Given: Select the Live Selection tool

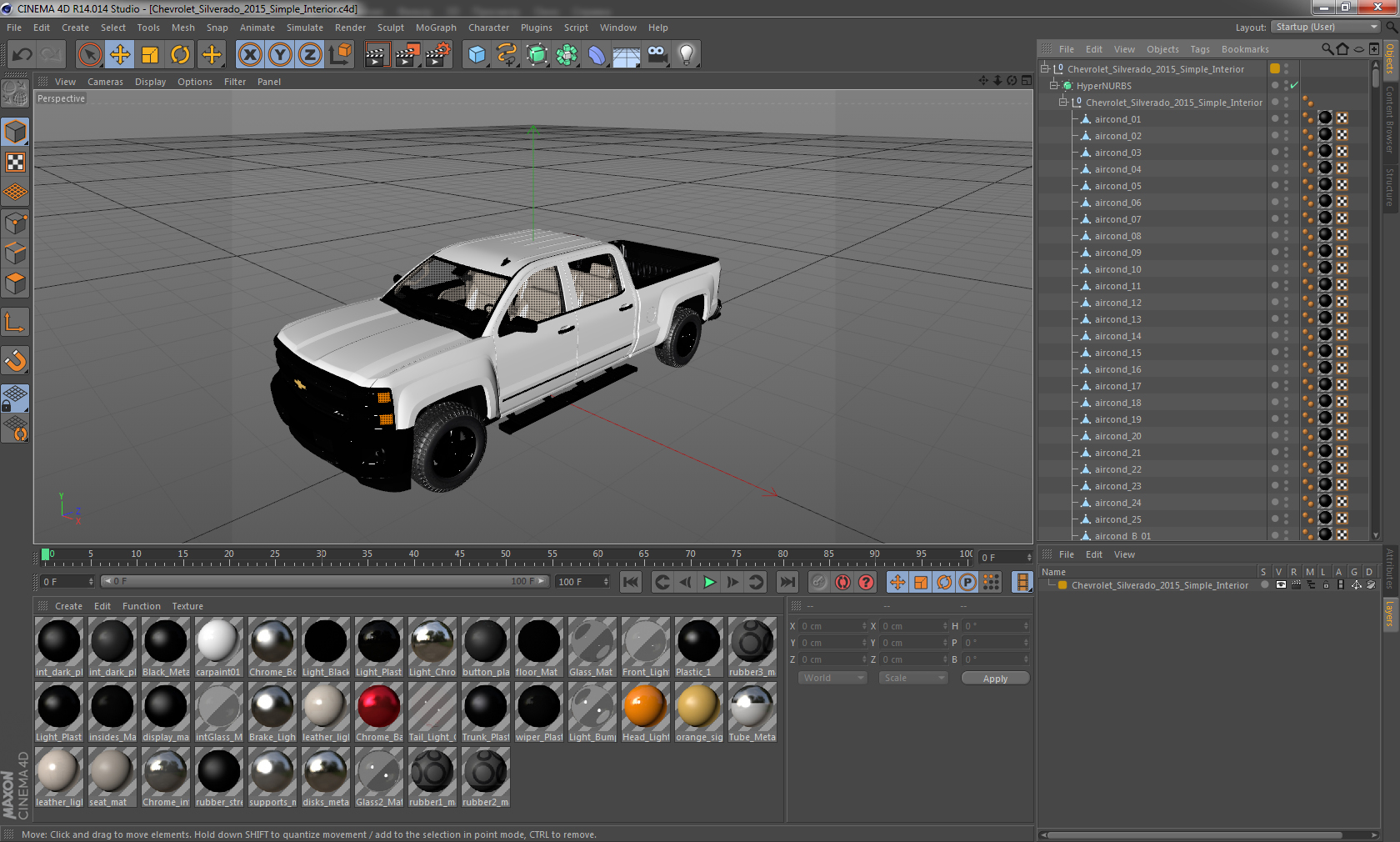Looking at the screenshot, I should pyautogui.click(x=89, y=55).
